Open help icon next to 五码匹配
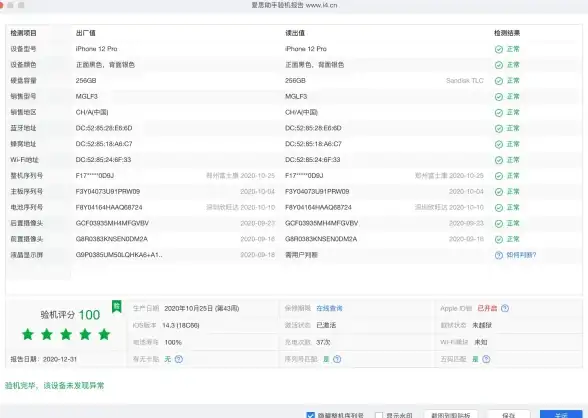The height and width of the screenshot is (418, 588). click(x=486, y=359)
